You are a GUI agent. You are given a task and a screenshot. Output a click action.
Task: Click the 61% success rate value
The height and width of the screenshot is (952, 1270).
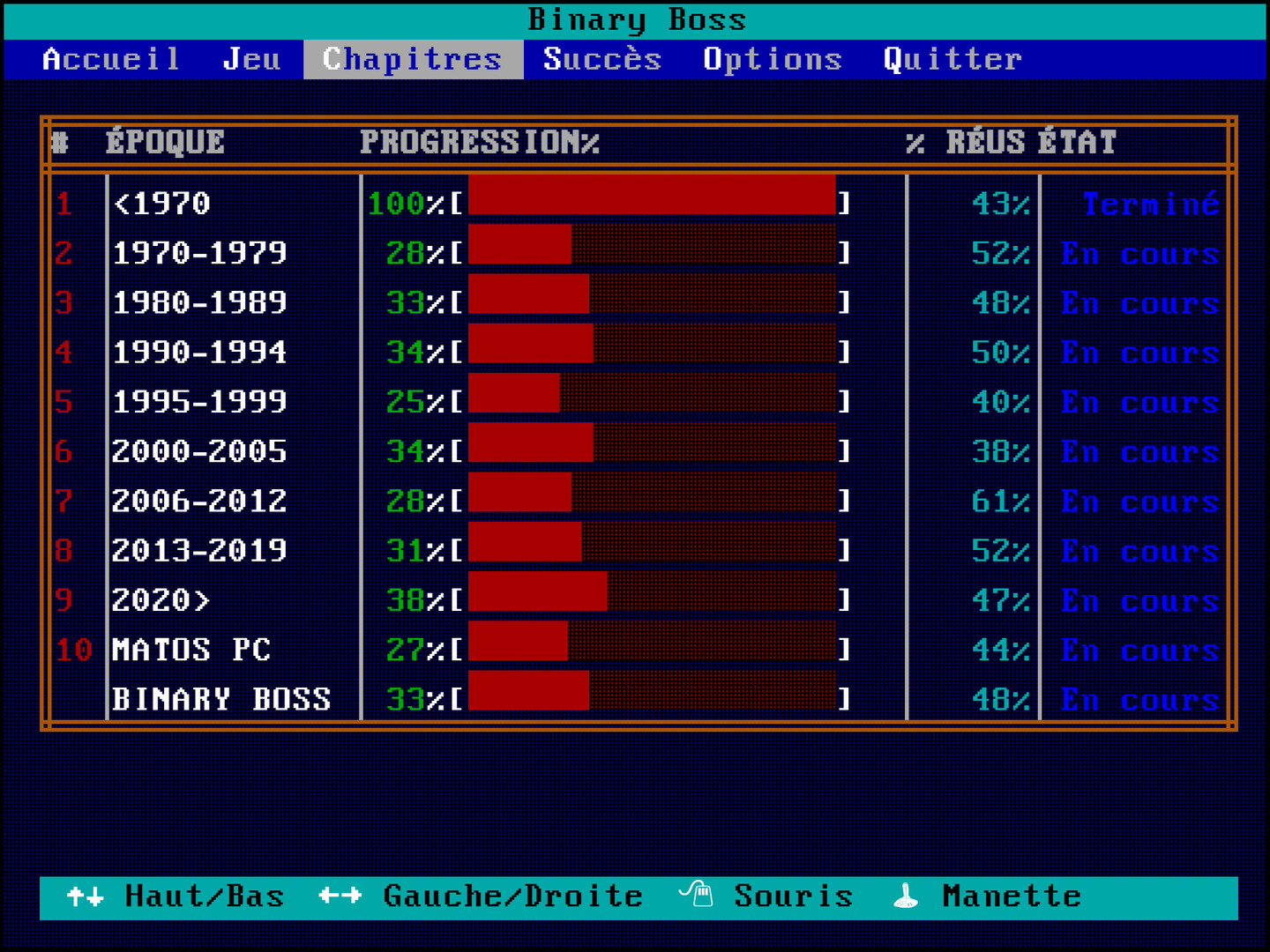1000,502
